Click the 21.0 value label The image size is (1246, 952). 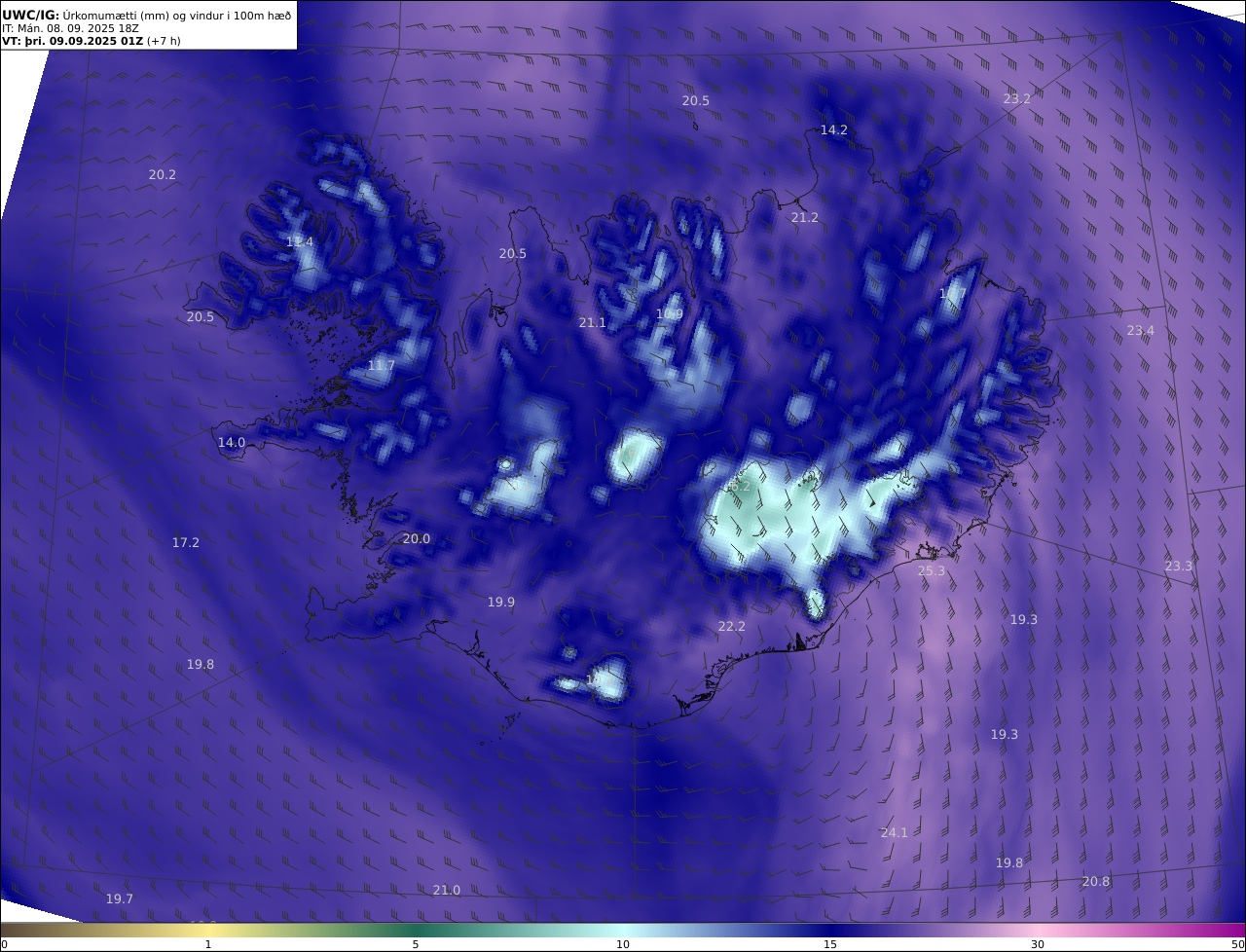446,891
